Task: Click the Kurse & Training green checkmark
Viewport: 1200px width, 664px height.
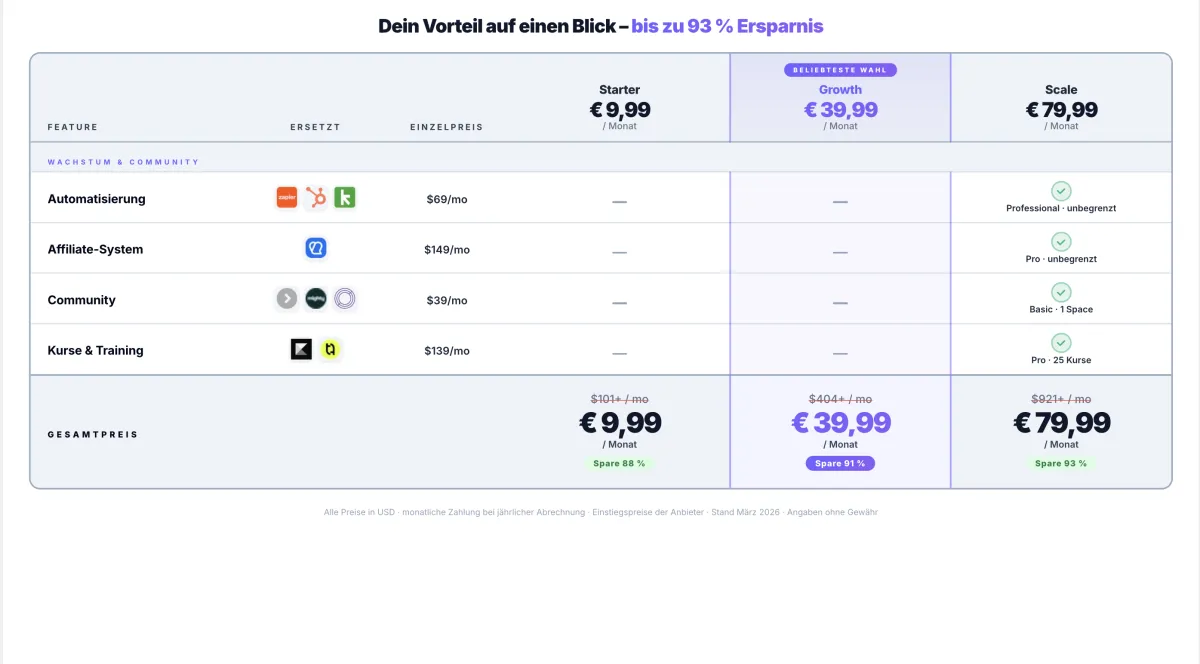Action: click(1061, 342)
